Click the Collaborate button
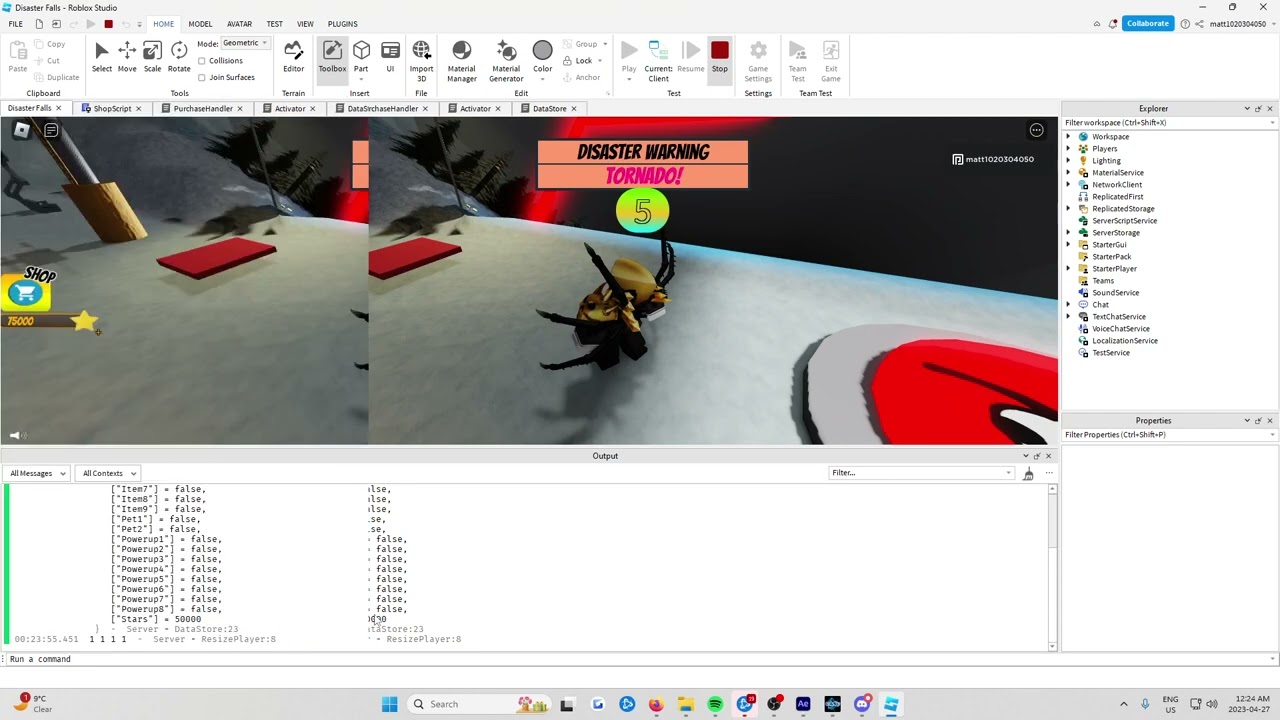Viewport: 1280px width, 720px height. tap(1147, 24)
